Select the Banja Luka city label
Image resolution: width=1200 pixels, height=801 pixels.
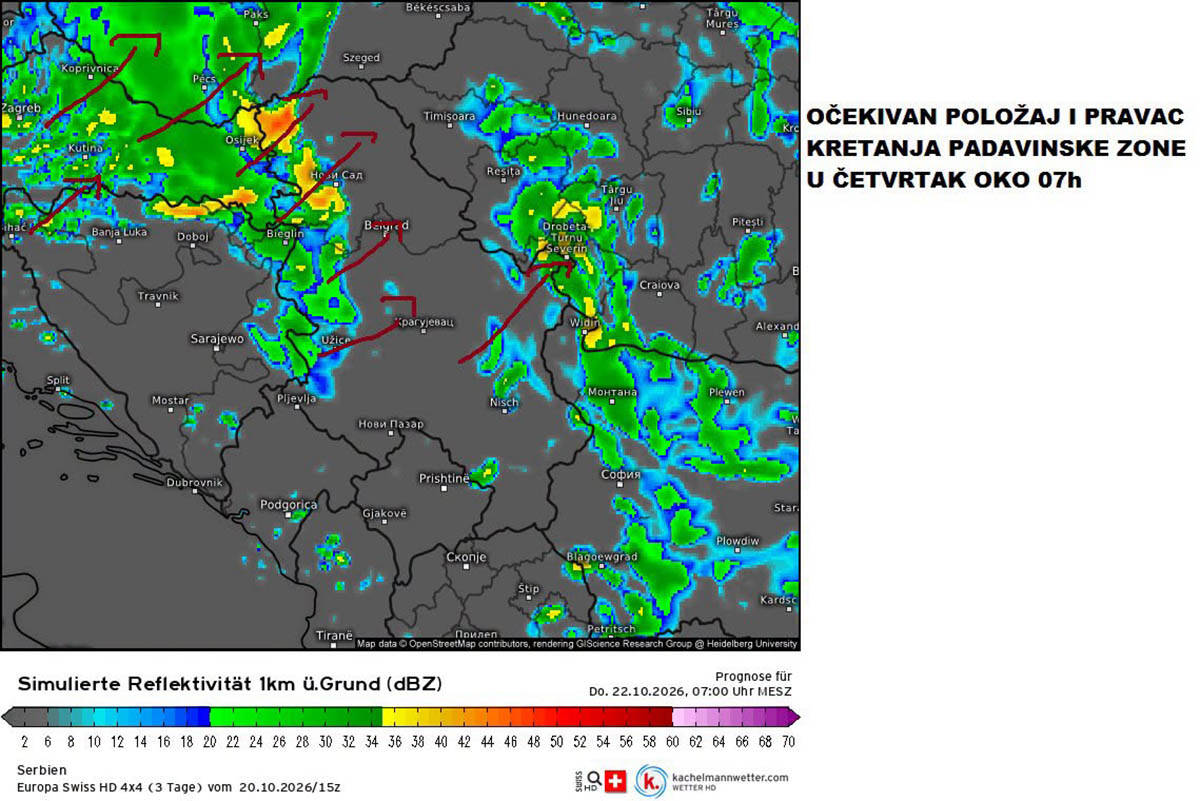tap(119, 232)
